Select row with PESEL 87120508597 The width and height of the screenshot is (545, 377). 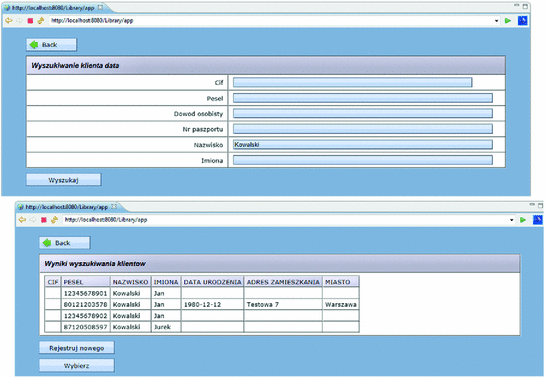coord(202,327)
